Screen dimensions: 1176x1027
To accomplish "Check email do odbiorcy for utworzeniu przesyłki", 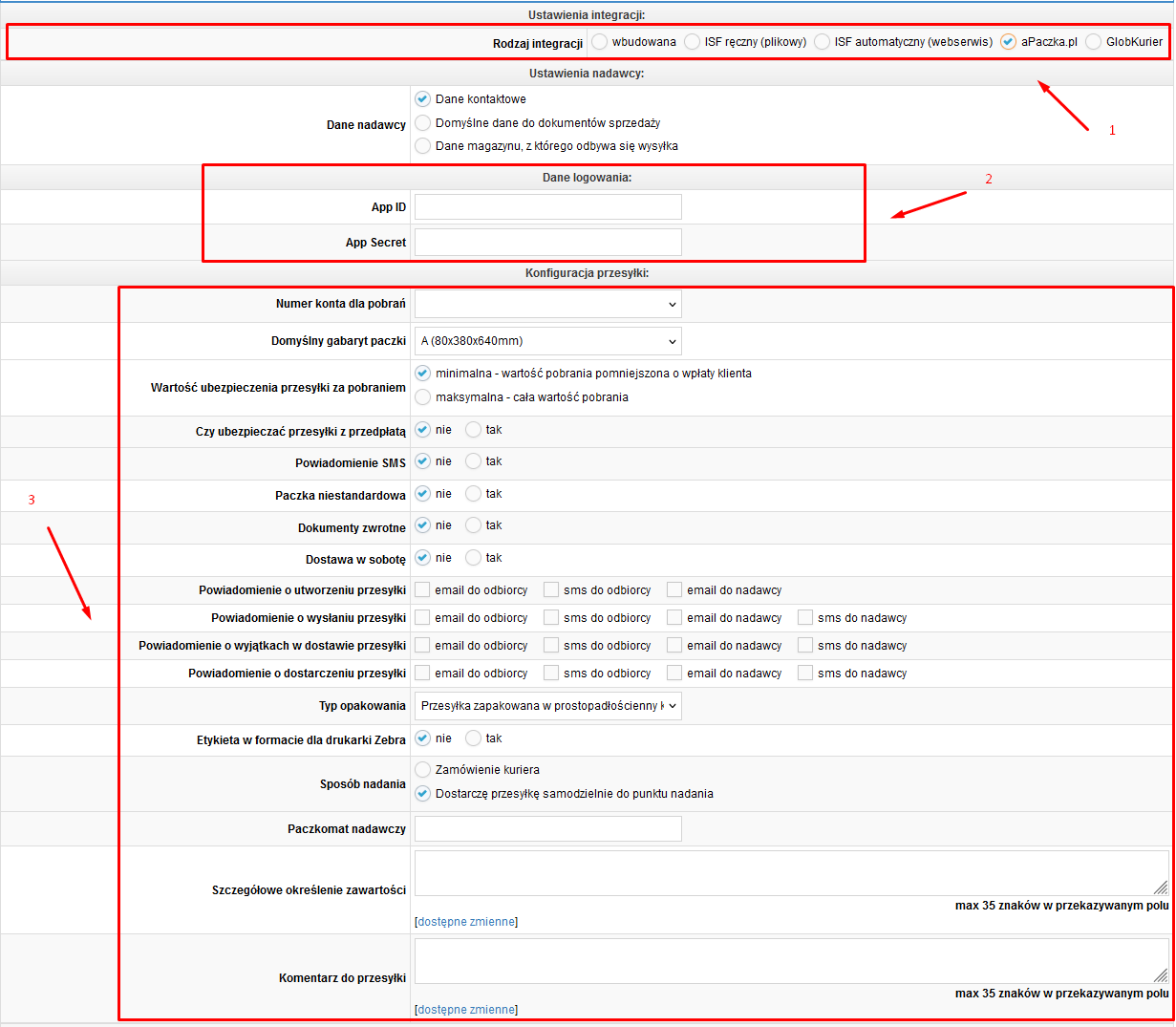I will coord(422,590).
